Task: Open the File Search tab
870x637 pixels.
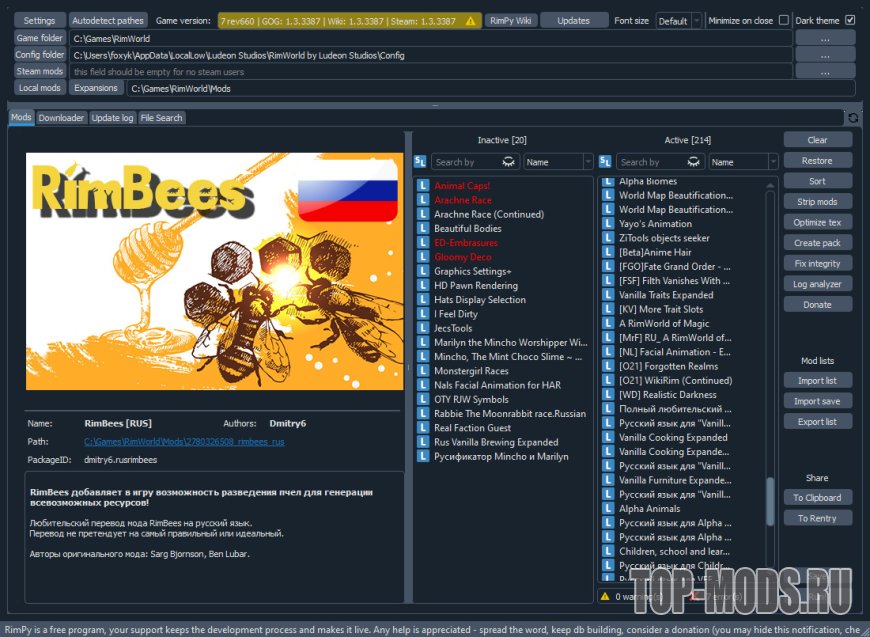Action: tap(161, 118)
